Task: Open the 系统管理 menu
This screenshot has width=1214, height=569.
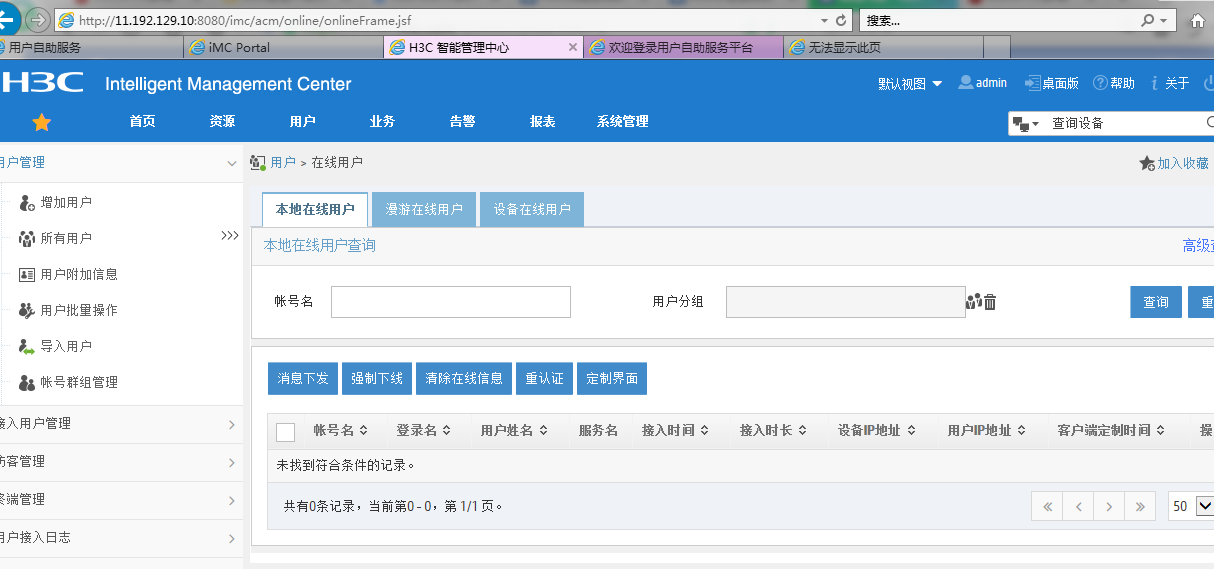Action: [623, 122]
